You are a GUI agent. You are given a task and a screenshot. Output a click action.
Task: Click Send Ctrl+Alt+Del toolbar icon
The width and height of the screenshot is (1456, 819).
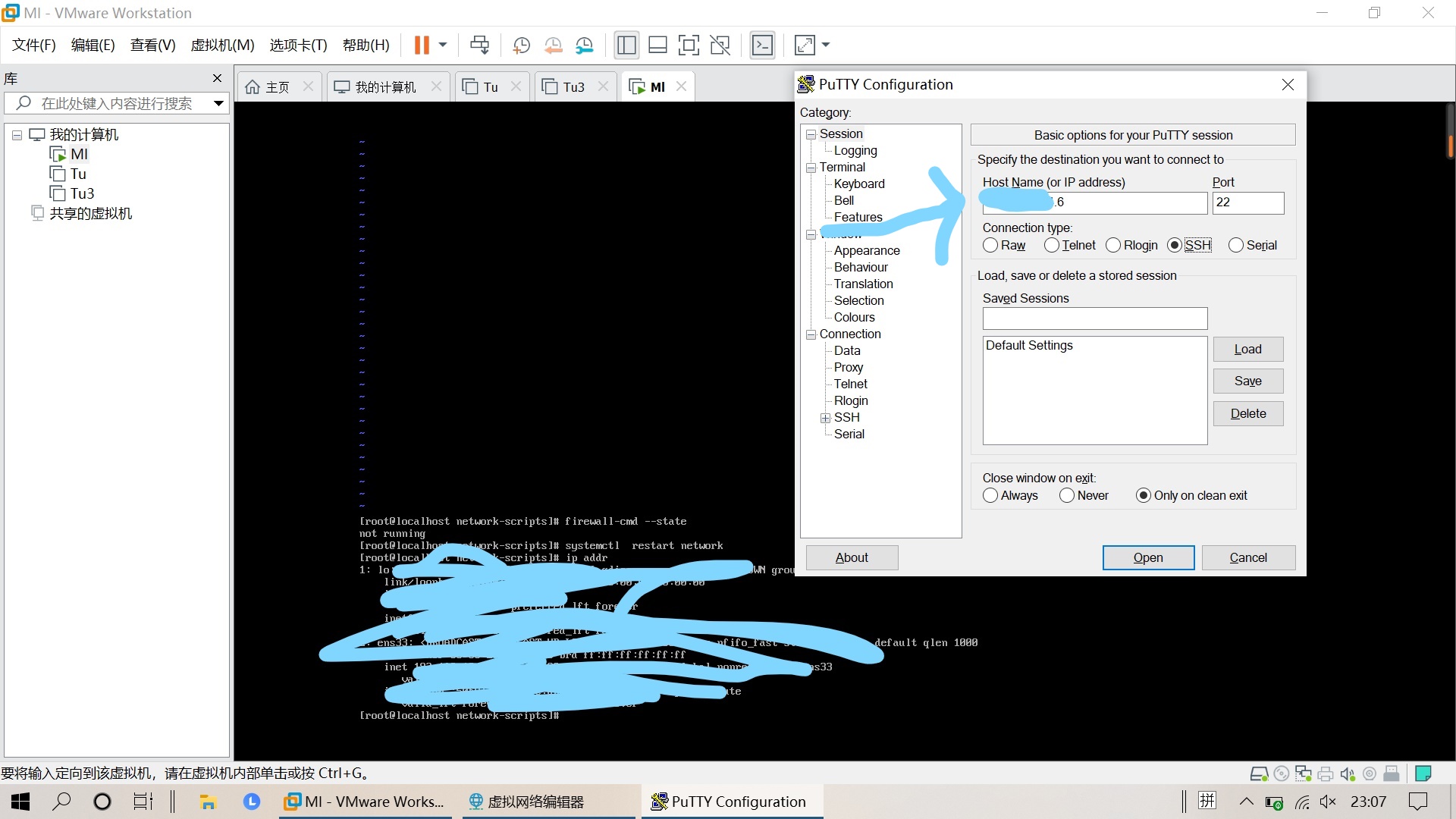pos(479,45)
